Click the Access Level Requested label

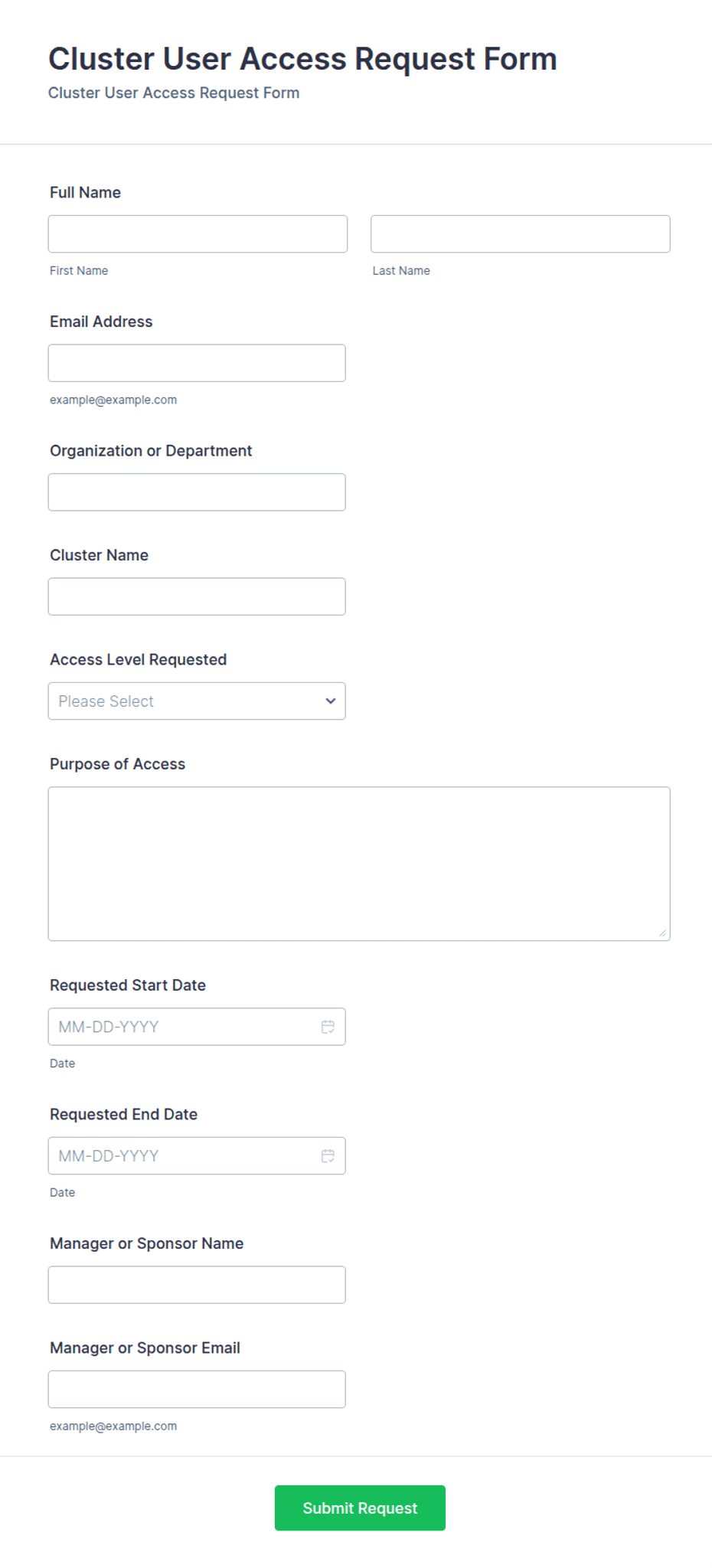[138, 660]
